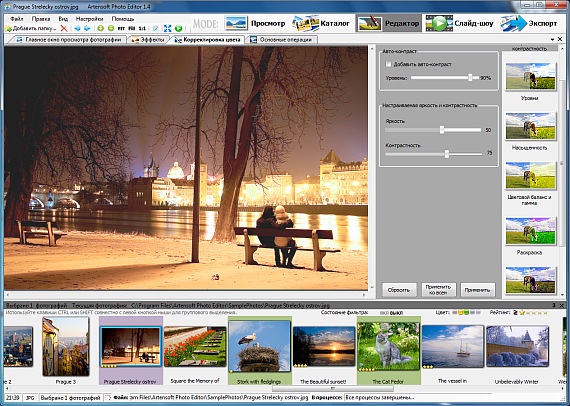The width and height of the screenshot is (570, 406).
Task: Turn filter state to выкл
Action: click(x=396, y=313)
